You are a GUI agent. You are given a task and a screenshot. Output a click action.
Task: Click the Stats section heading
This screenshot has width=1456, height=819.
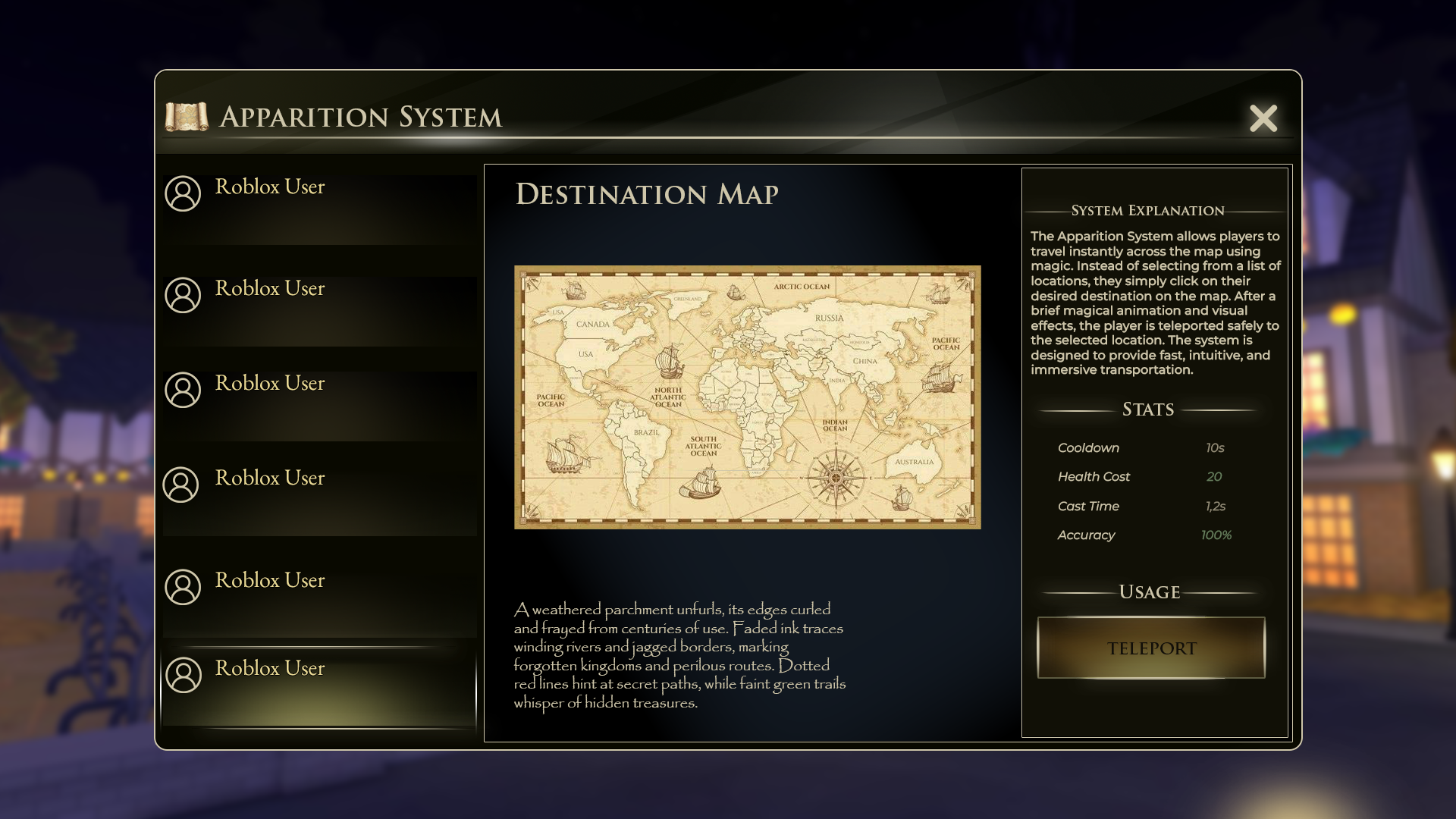(x=1147, y=409)
